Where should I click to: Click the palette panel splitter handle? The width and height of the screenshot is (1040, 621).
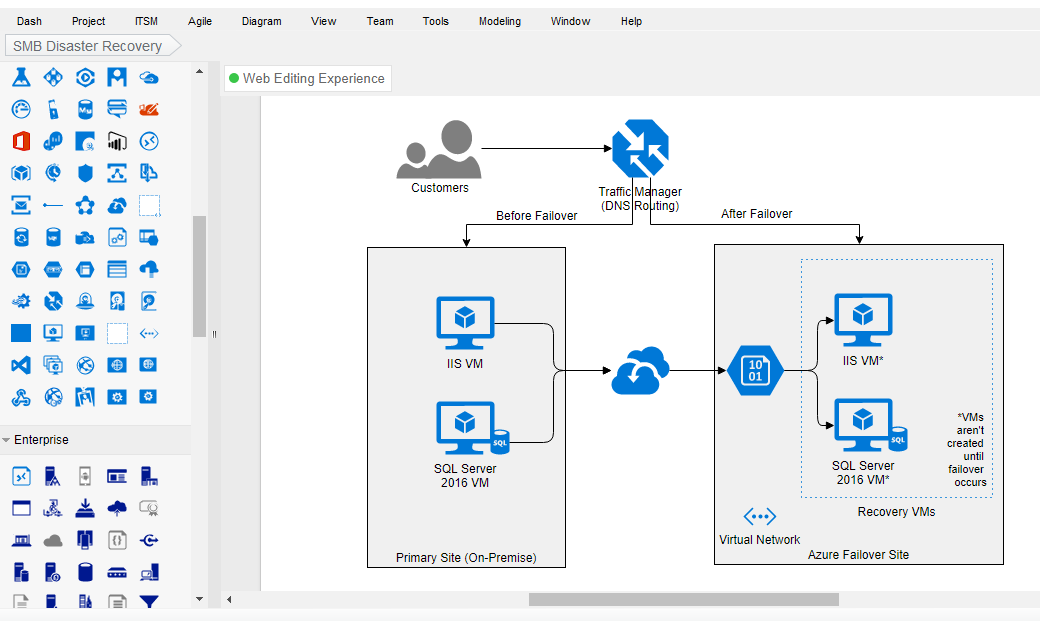coord(214,334)
